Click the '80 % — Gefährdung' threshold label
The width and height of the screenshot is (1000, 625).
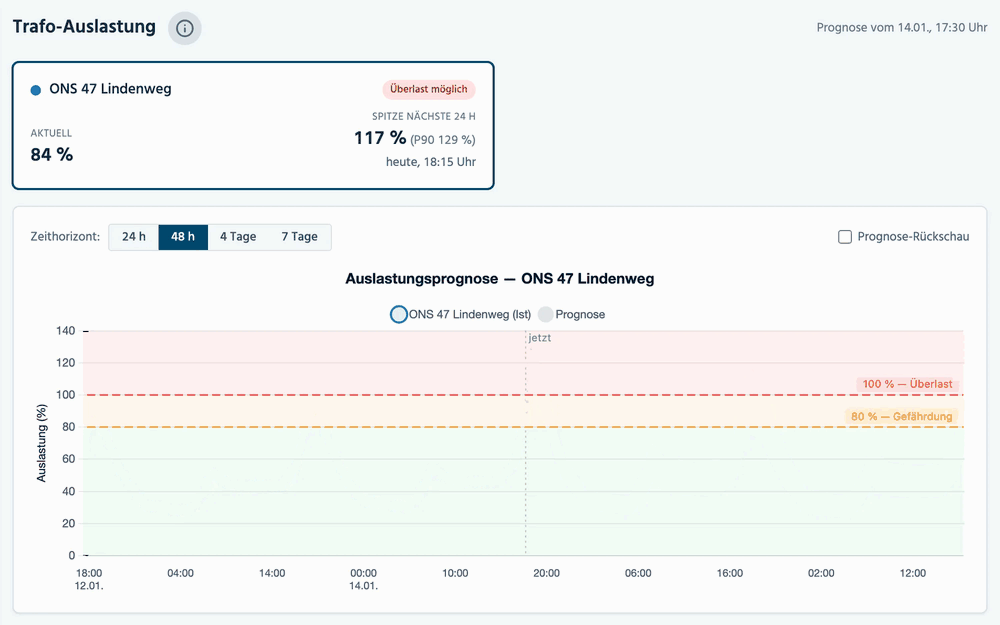pyautogui.click(x=901, y=416)
